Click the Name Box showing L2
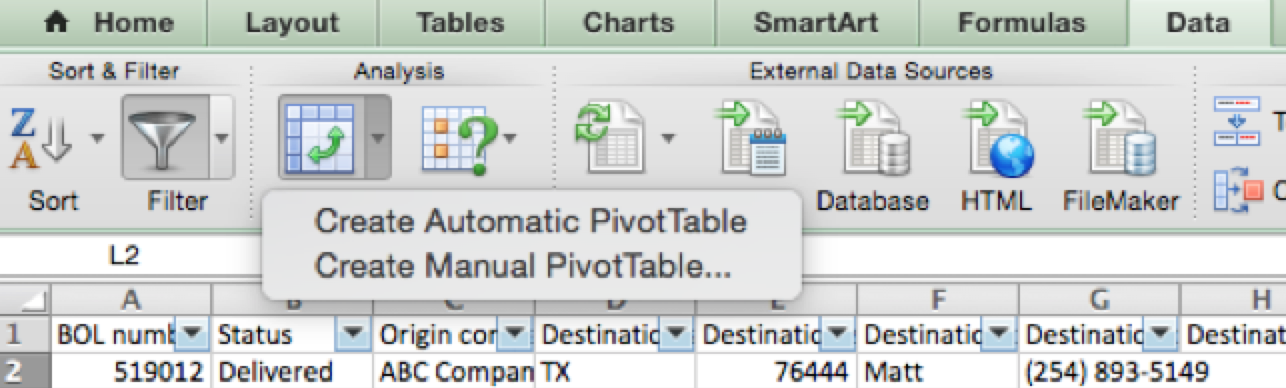This screenshot has width=1286, height=388. (125, 255)
